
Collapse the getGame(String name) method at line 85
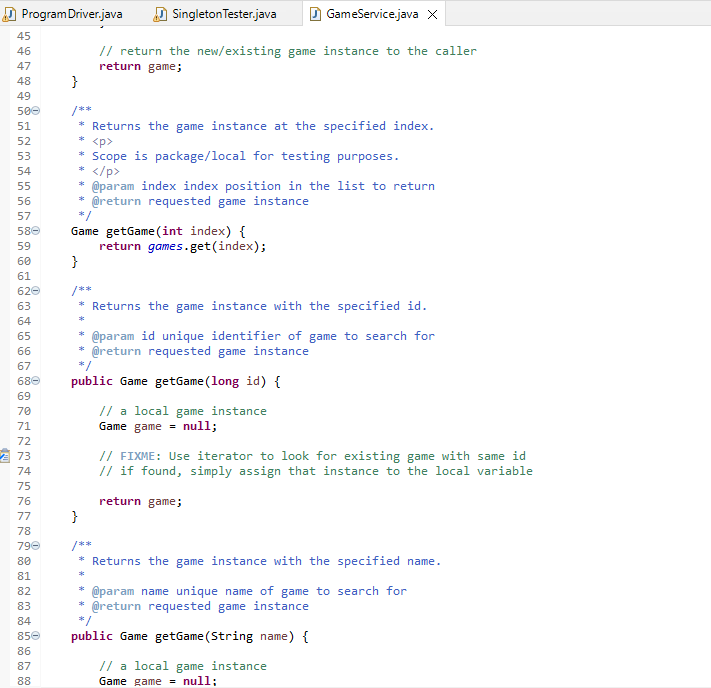36,636
